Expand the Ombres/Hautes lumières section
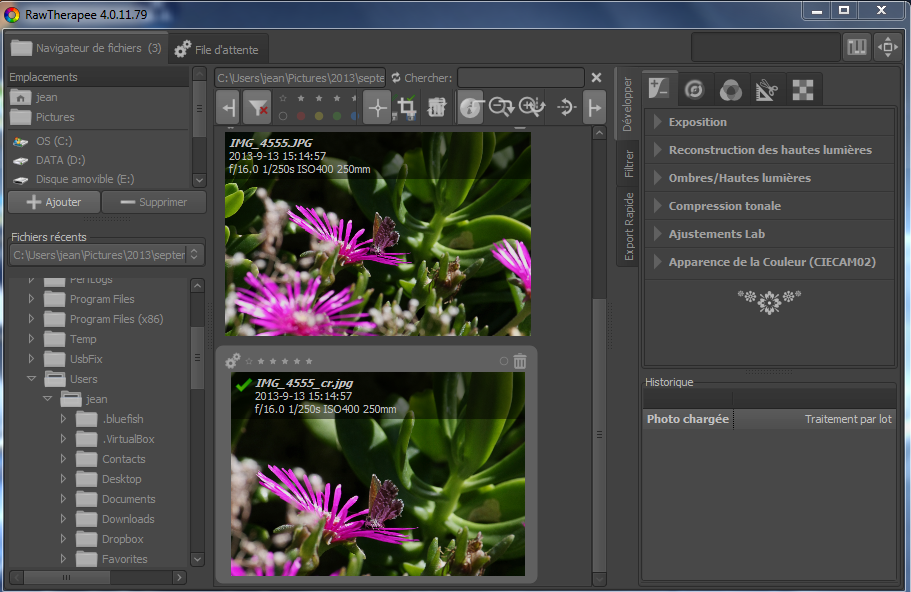Image resolution: width=911 pixels, height=592 pixels. pos(769,178)
